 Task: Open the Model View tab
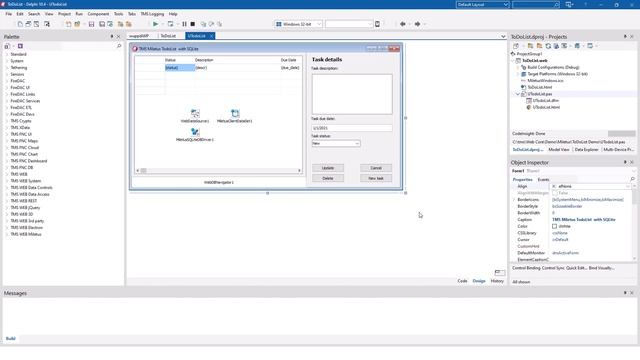pyautogui.click(x=559, y=150)
